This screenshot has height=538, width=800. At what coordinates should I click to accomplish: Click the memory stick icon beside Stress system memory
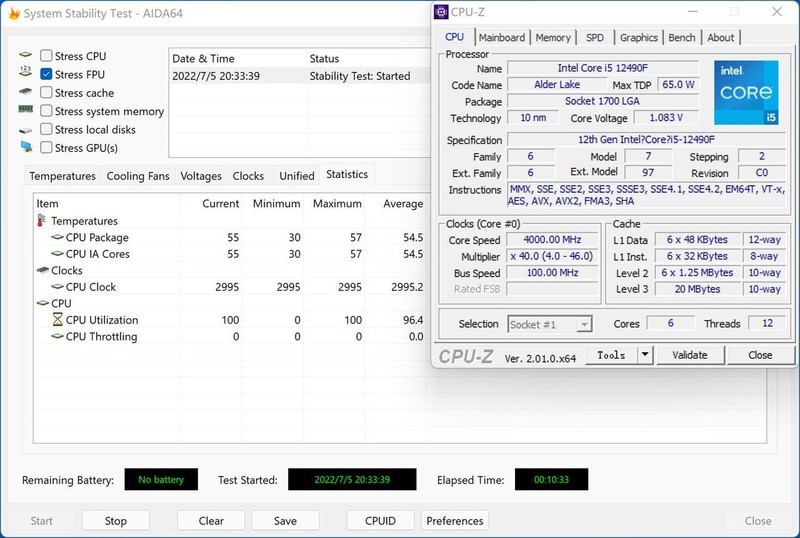(x=26, y=111)
